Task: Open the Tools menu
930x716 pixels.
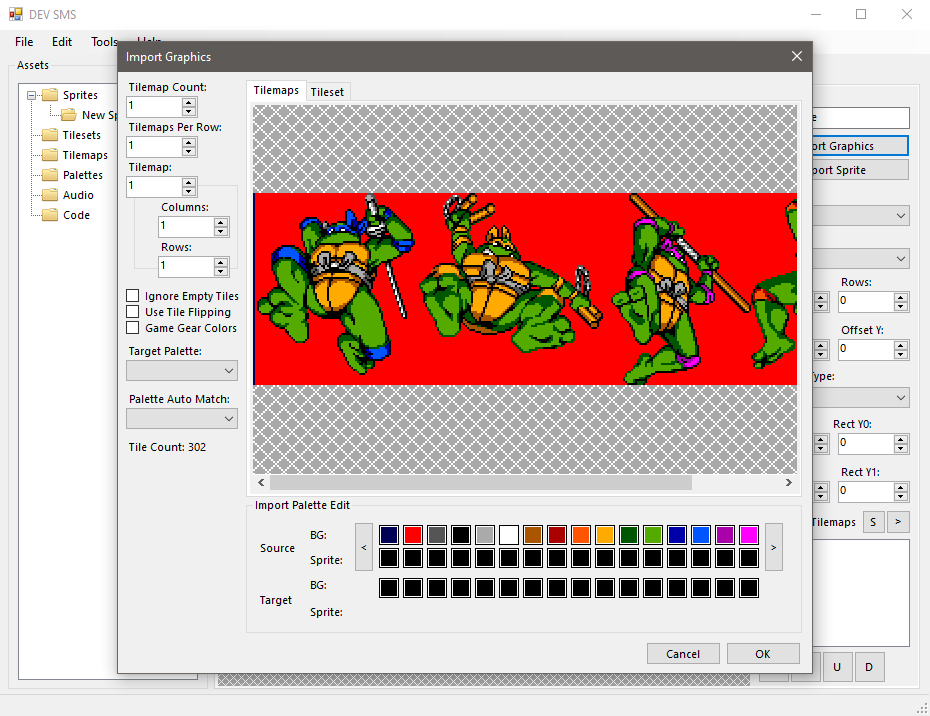Action: coord(104,42)
